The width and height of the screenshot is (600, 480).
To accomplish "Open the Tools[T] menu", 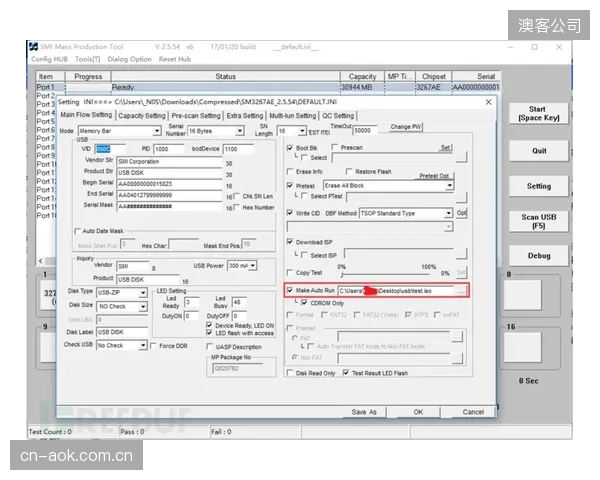I will point(88,59).
